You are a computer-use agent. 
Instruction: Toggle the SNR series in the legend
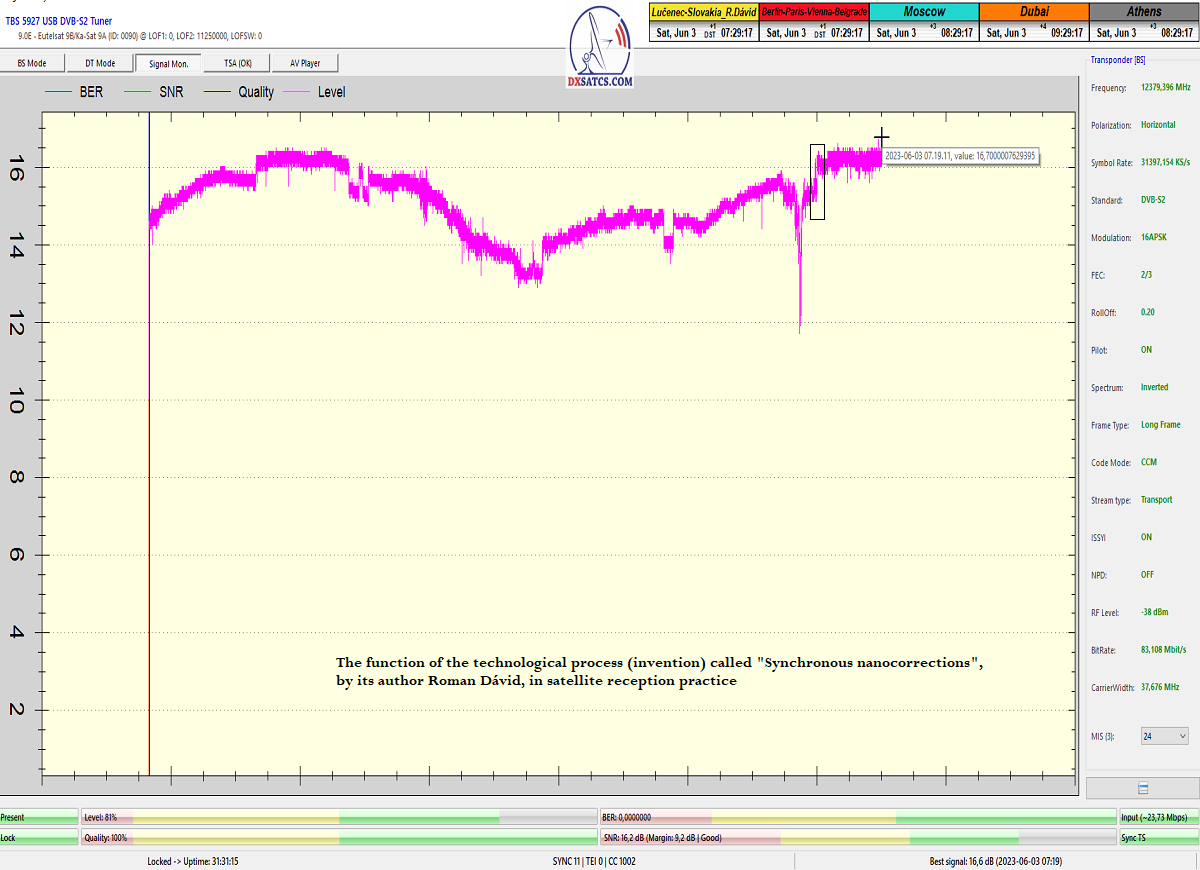pos(156,92)
